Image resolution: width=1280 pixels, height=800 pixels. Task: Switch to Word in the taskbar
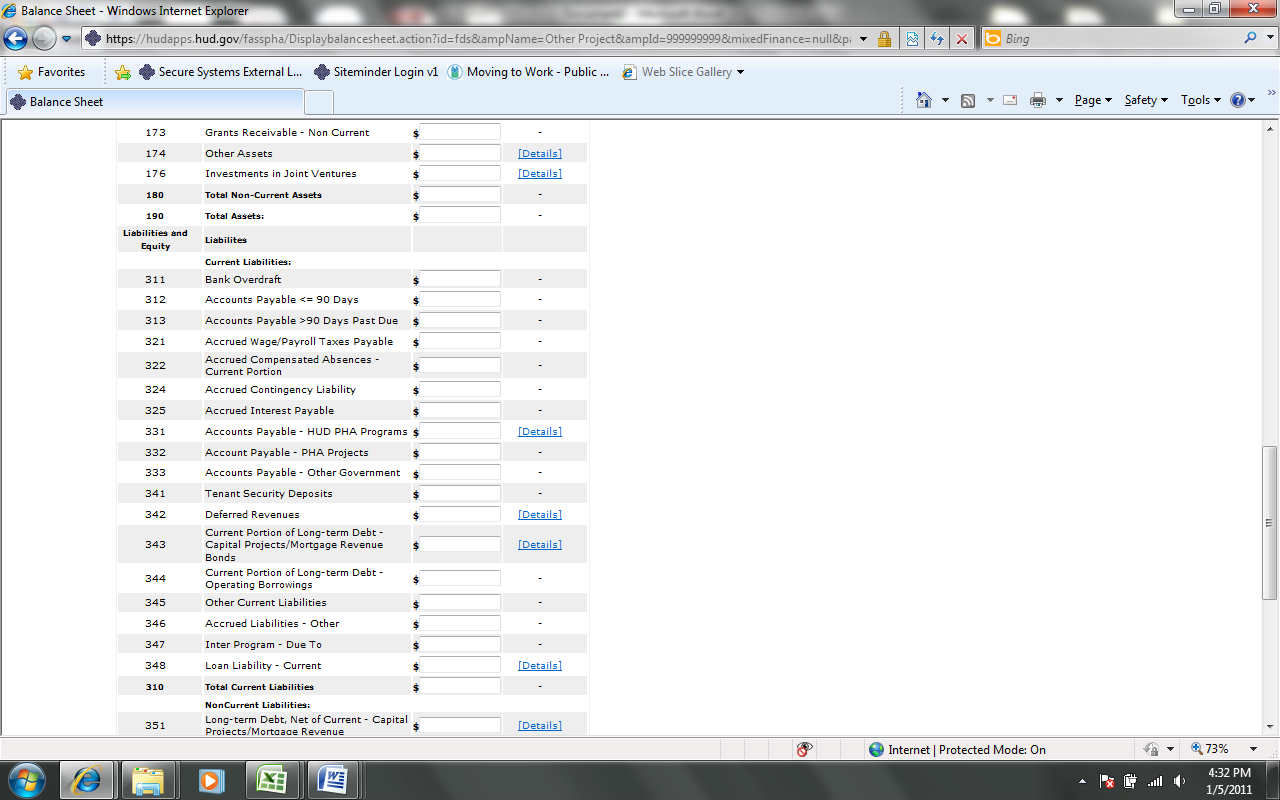point(334,780)
